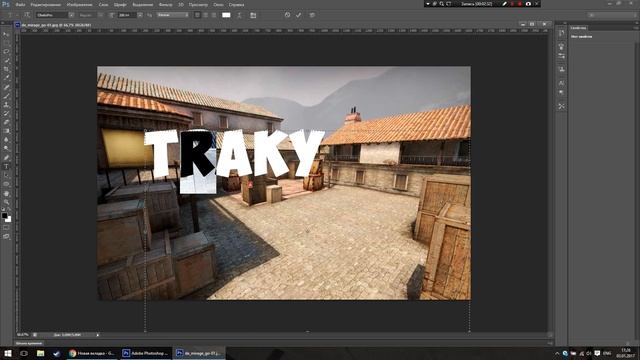The image size is (640, 360).
Task: Open the Окно menu
Action: (x=218, y=5)
